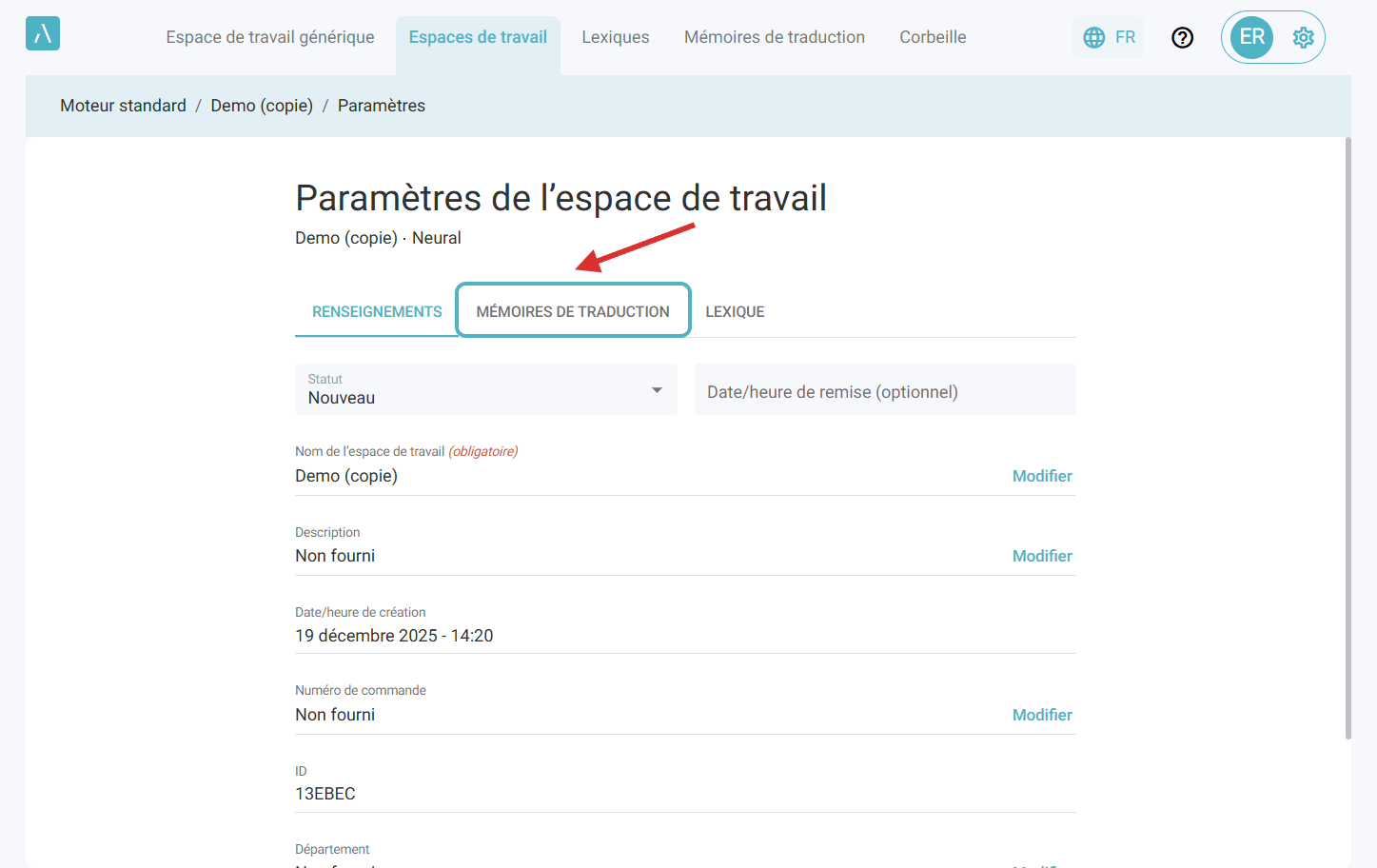Click the ER user avatar
The image size is (1377, 868).
coord(1251,37)
